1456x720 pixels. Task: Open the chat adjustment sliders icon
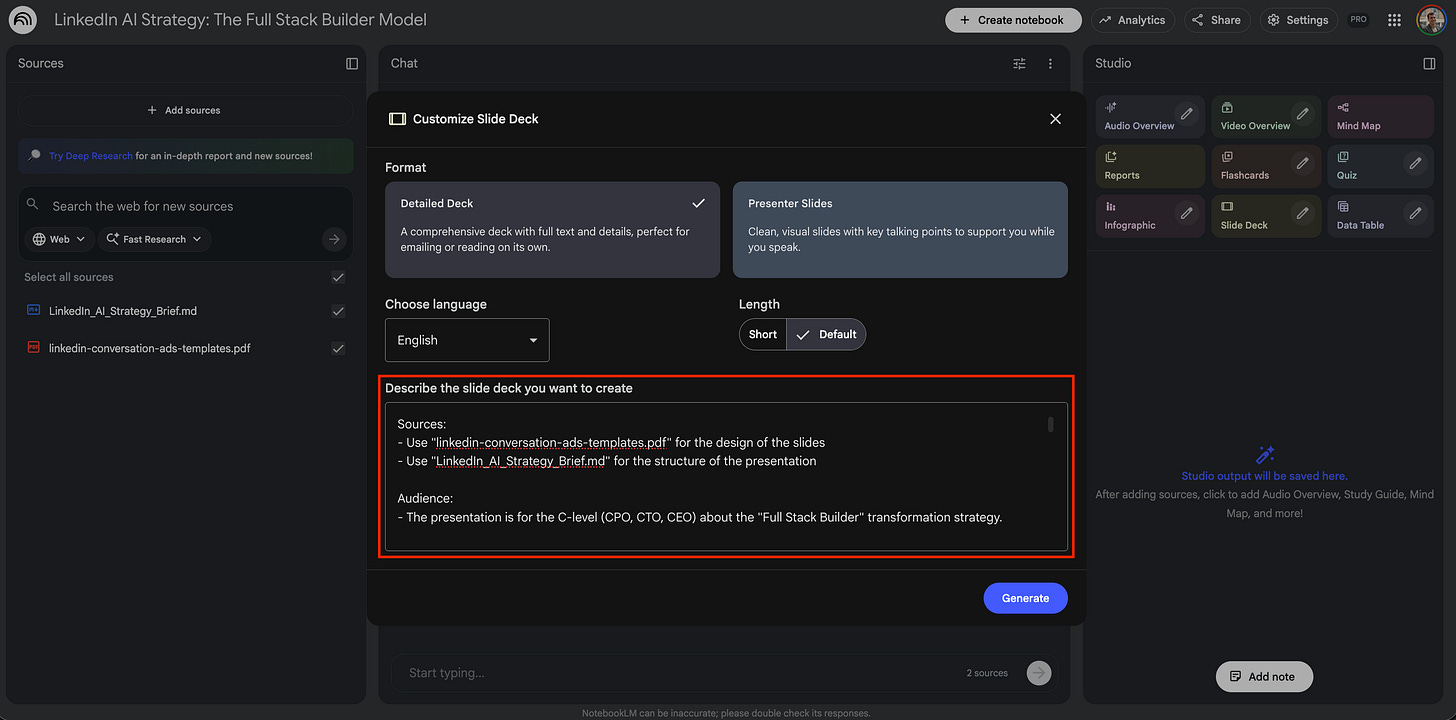tap(1018, 63)
